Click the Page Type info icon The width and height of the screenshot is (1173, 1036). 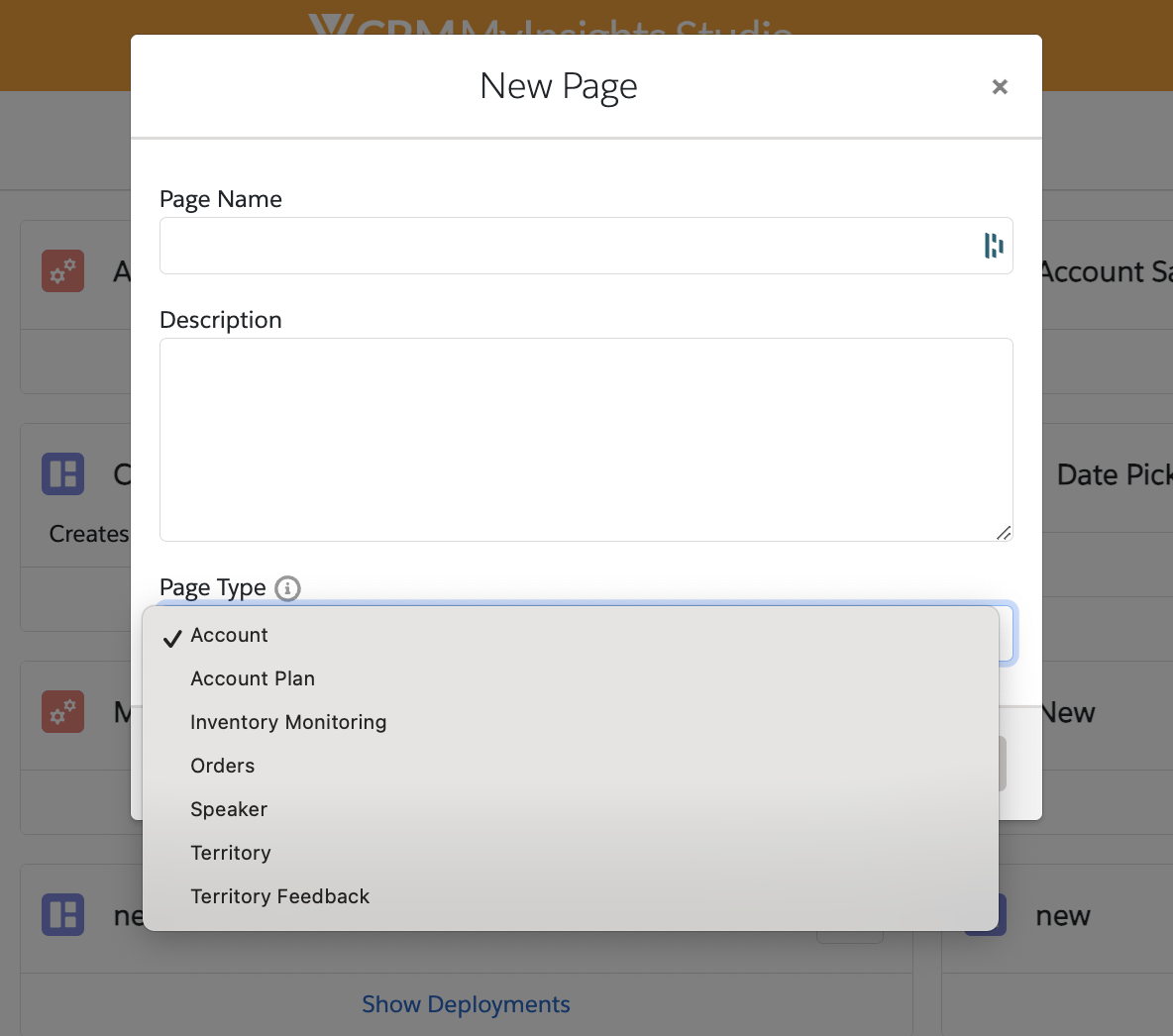pos(287,588)
